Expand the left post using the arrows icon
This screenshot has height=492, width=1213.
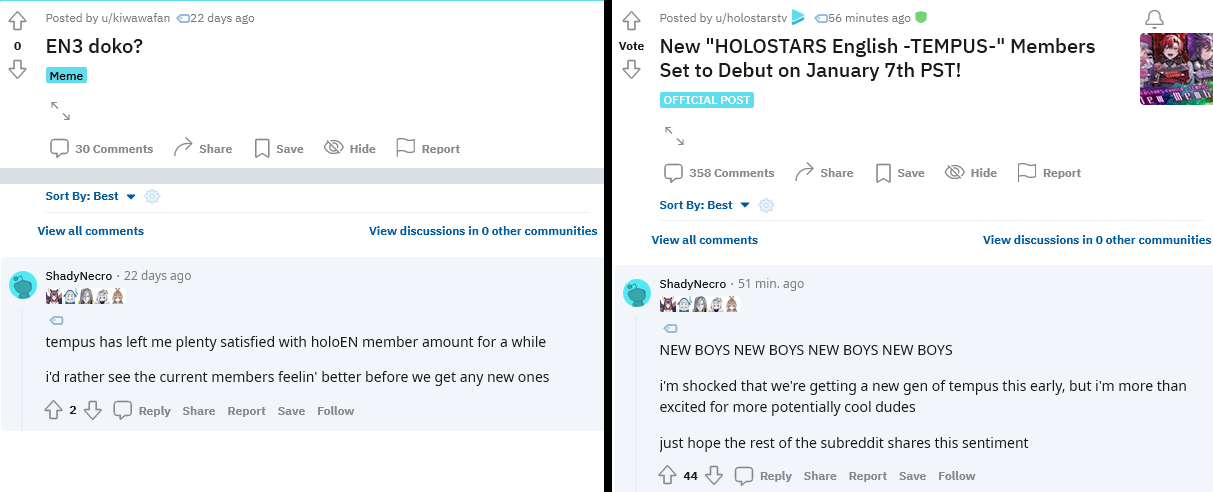pyautogui.click(x=60, y=110)
